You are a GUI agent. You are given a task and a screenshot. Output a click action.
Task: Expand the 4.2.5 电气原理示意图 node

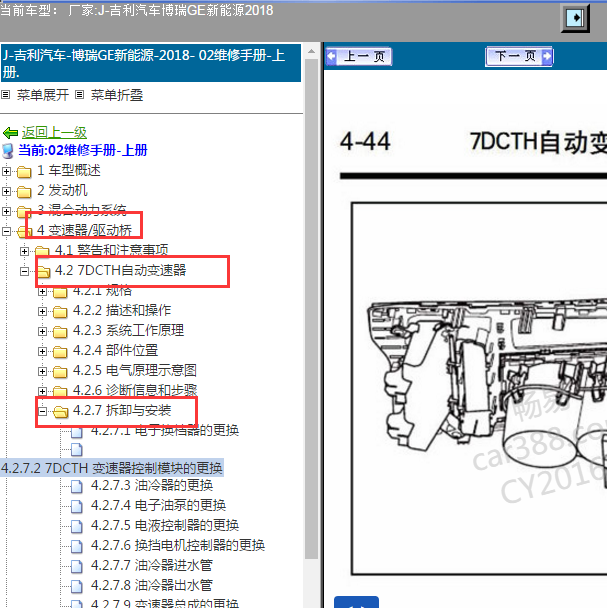[x=42, y=371]
